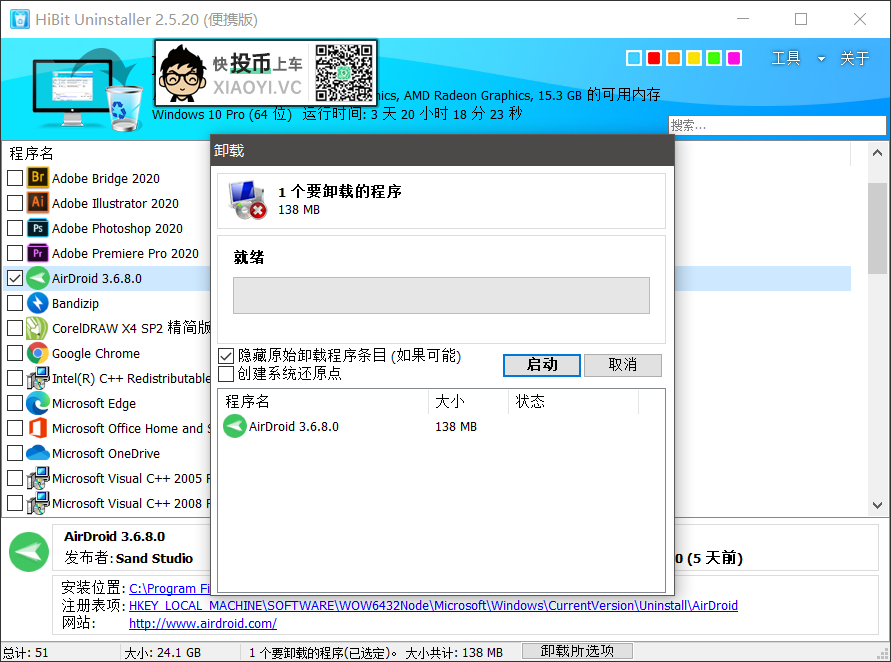Select the Microsoft OneDrive row
The image size is (891, 662).
pyautogui.click(x=108, y=453)
